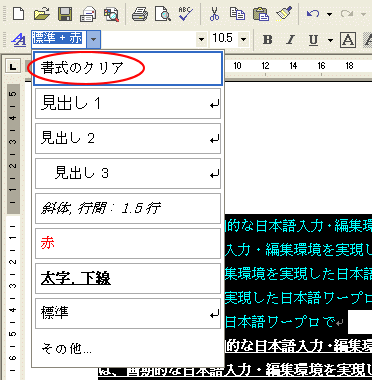Open the style box dropdown arrow

(x=94, y=40)
